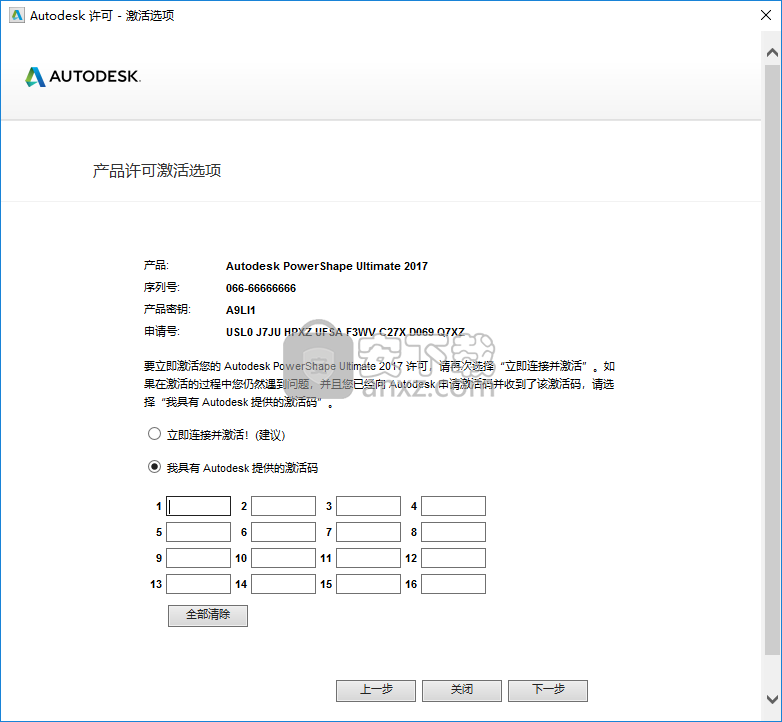Screen dimensions: 782x722
Task: Click the 产品许可激活选项 heading
Action: pos(157,171)
